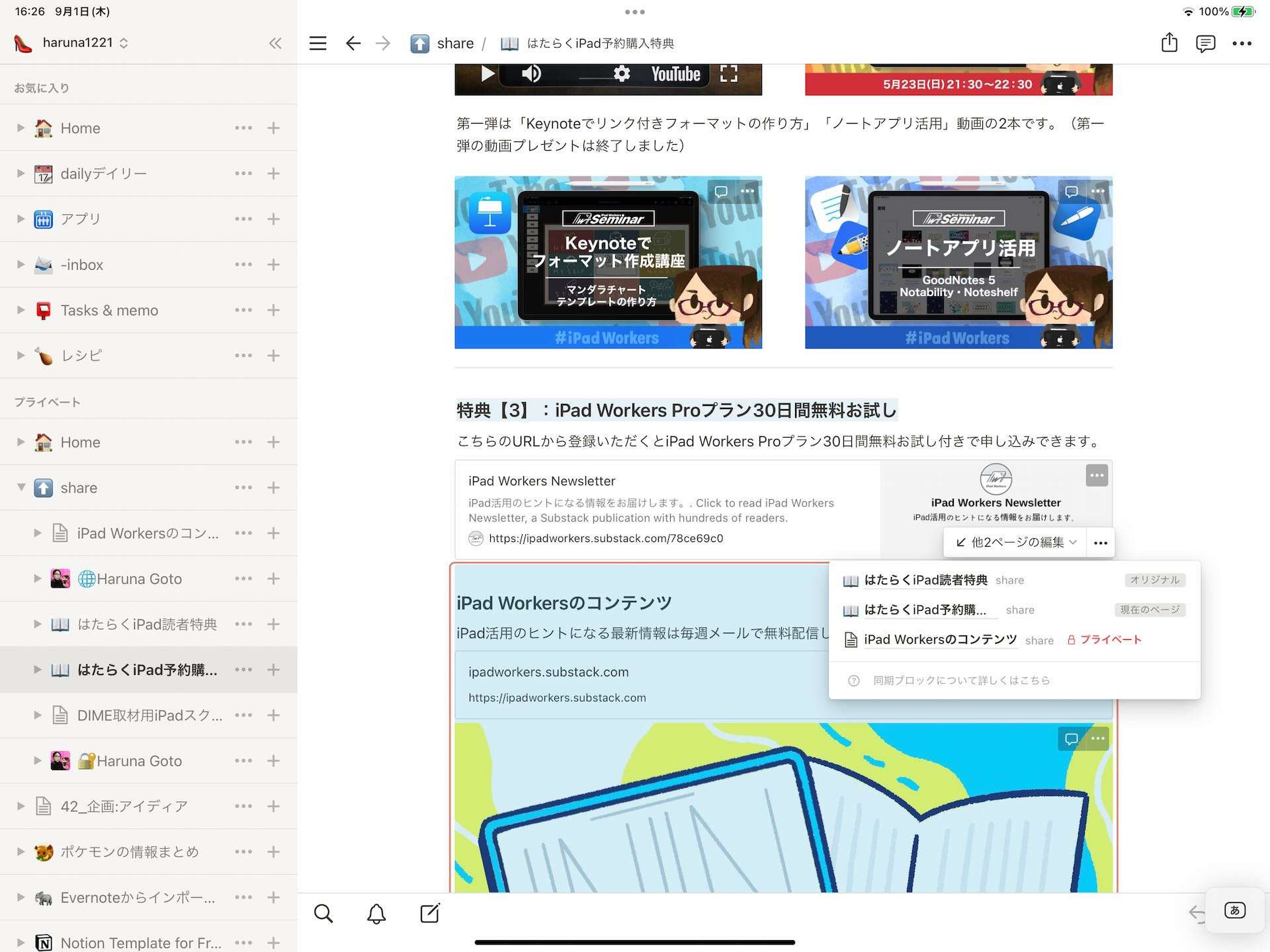The width and height of the screenshot is (1270, 952).
Task: Expand the レシピ page in sidebar
Action: pos(21,356)
